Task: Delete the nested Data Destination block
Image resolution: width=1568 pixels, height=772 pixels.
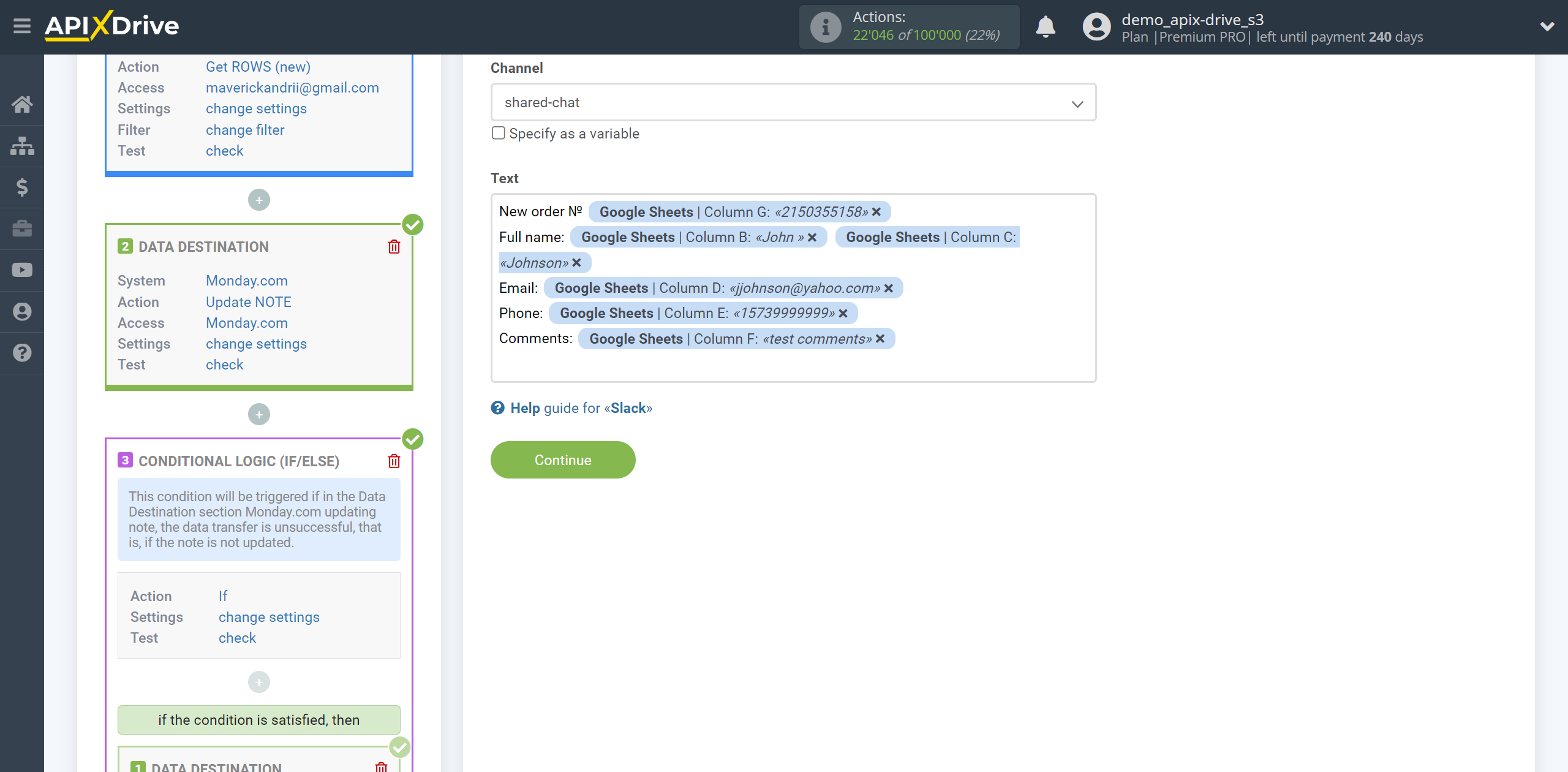Action: (381, 766)
